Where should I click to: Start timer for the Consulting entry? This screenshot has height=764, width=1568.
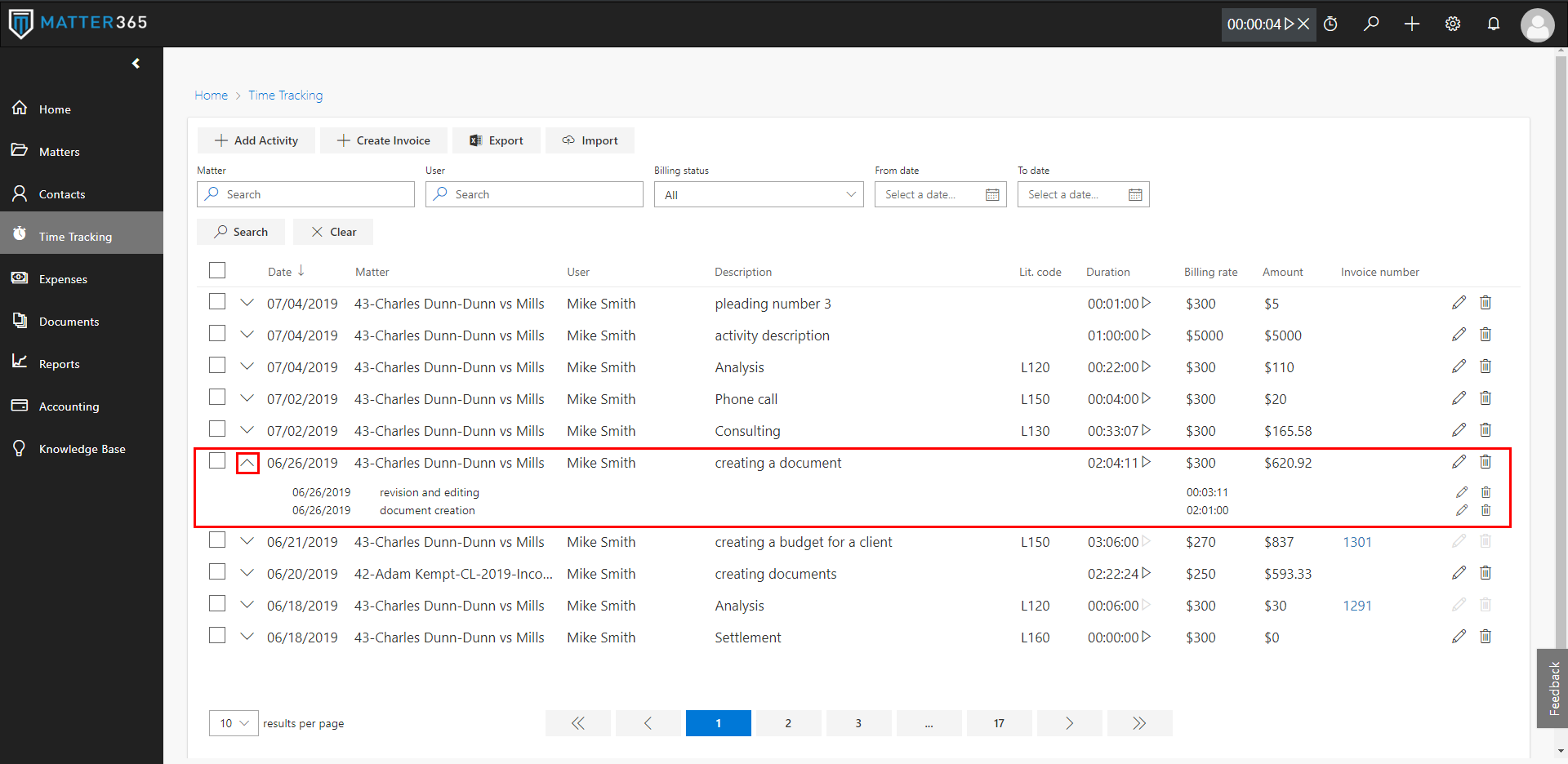point(1147,430)
